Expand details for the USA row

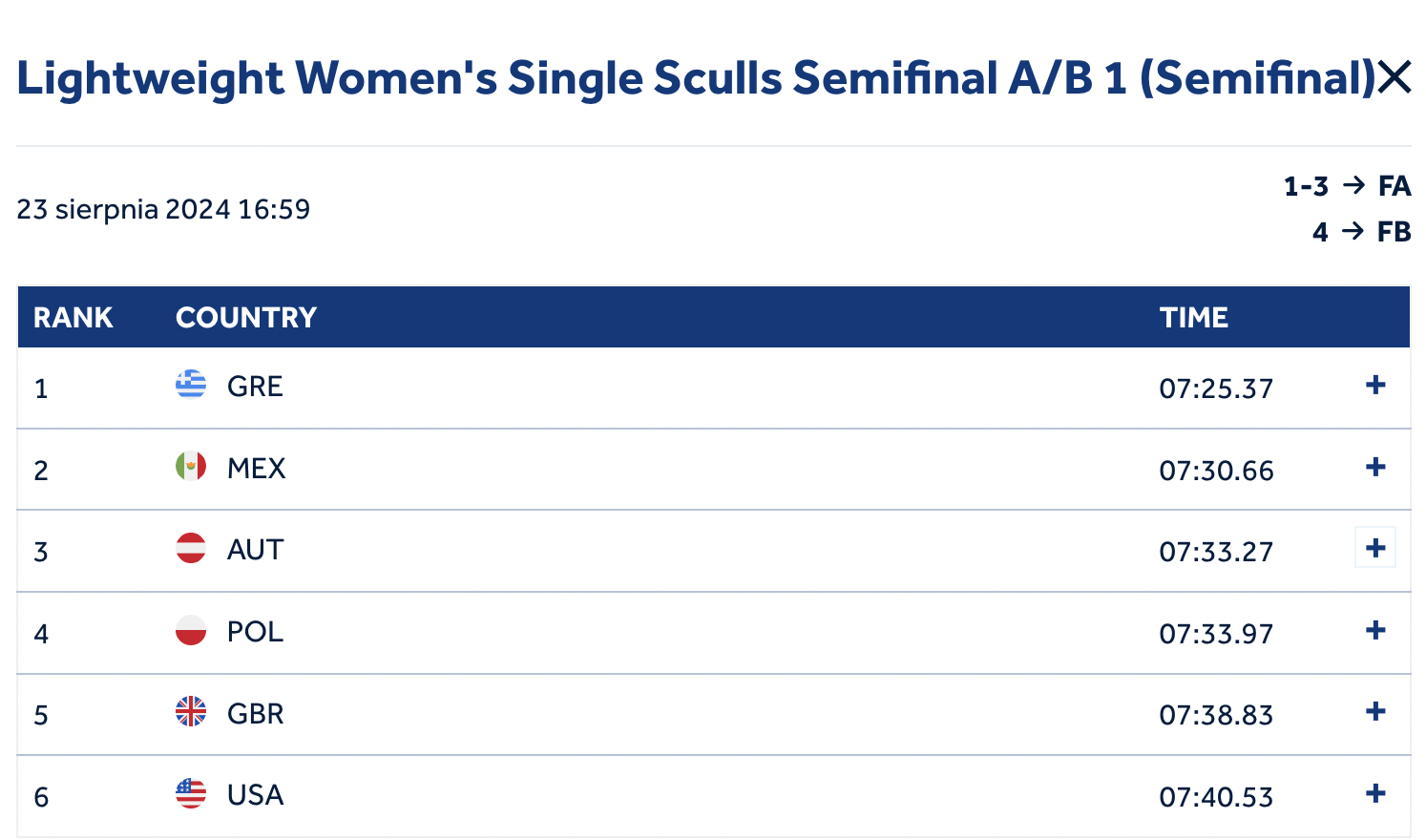coord(1375,793)
